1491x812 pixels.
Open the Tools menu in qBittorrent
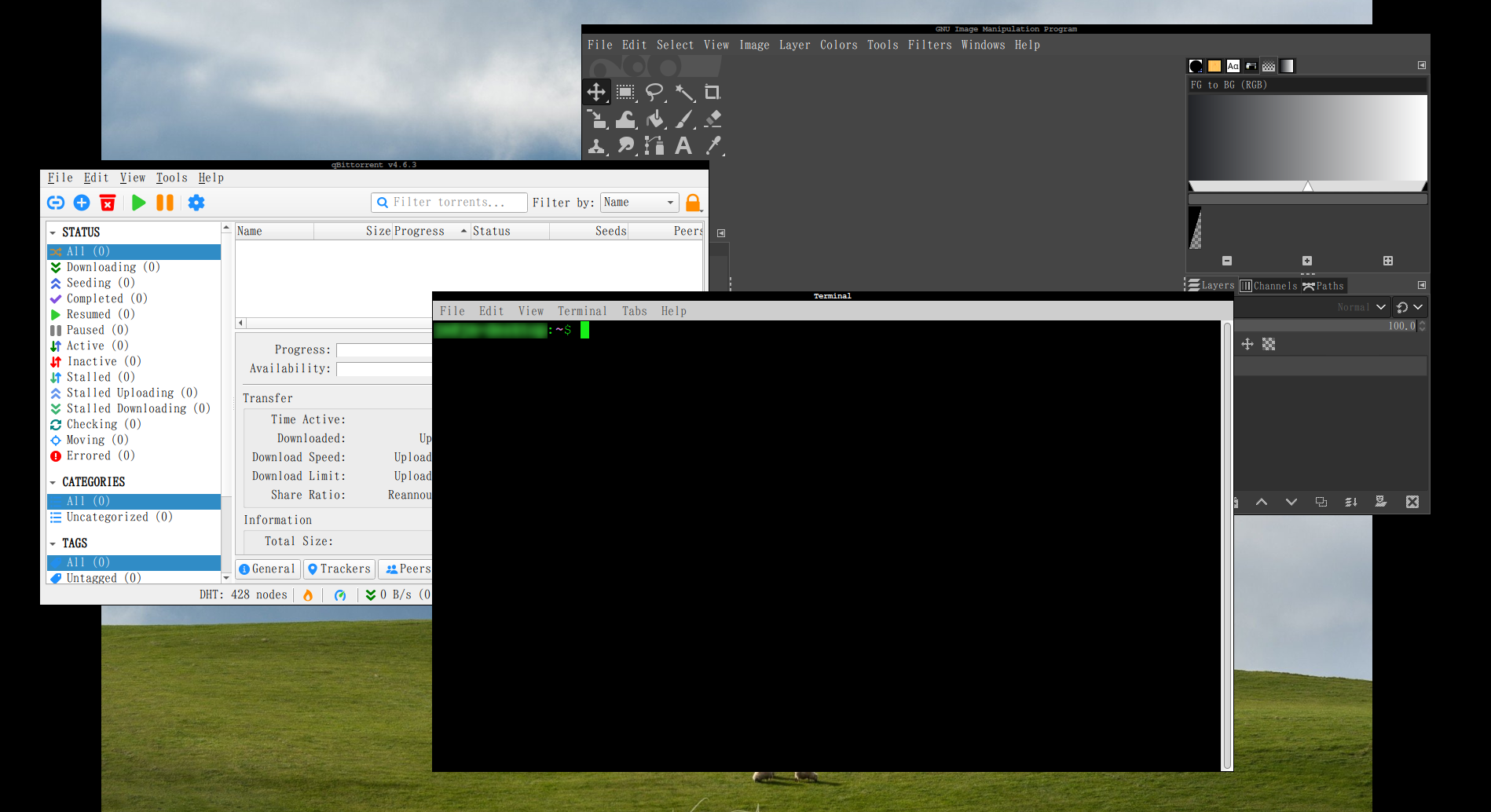point(171,178)
